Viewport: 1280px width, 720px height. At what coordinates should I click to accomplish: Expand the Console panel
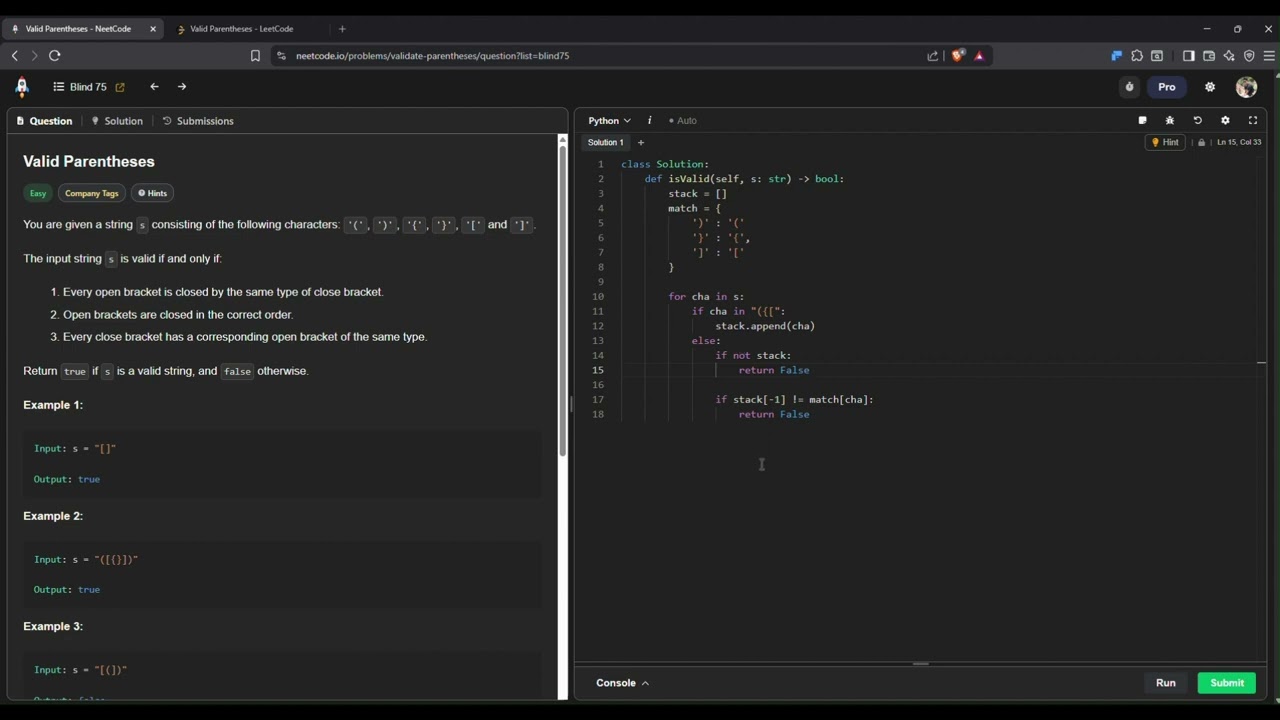coord(622,683)
